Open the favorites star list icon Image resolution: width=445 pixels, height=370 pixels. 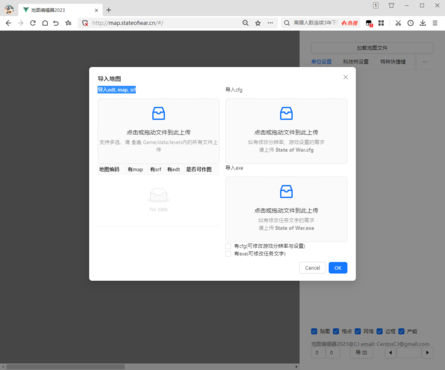68,23
